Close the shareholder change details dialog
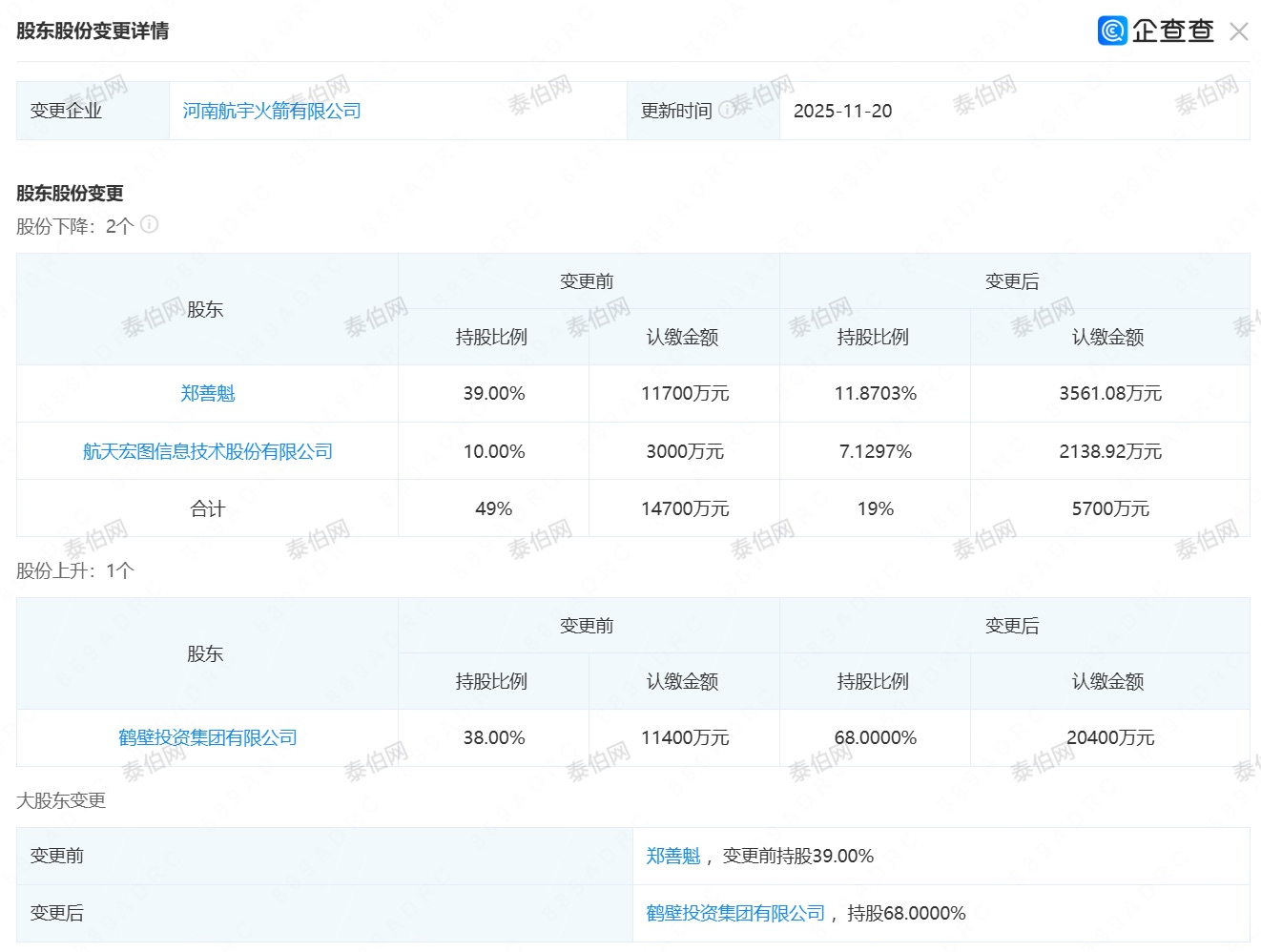Image resolution: width=1261 pixels, height=952 pixels. (x=1238, y=31)
